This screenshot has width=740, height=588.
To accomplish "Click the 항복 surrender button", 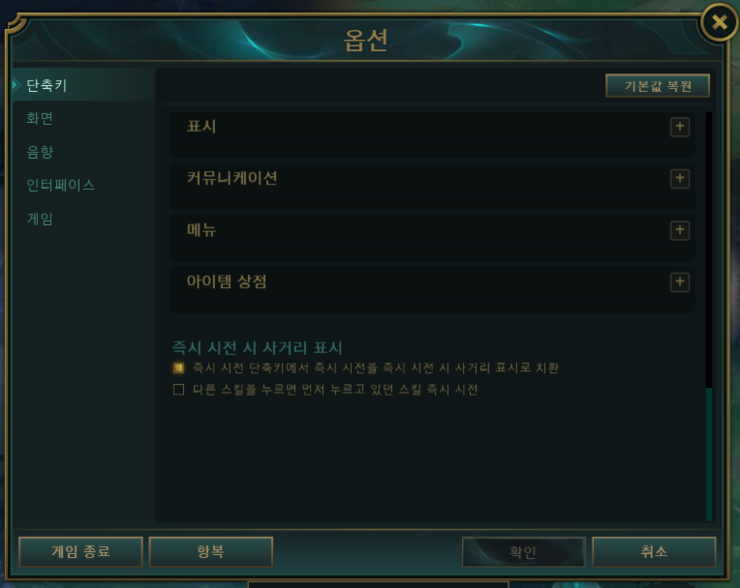I will (x=210, y=551).
